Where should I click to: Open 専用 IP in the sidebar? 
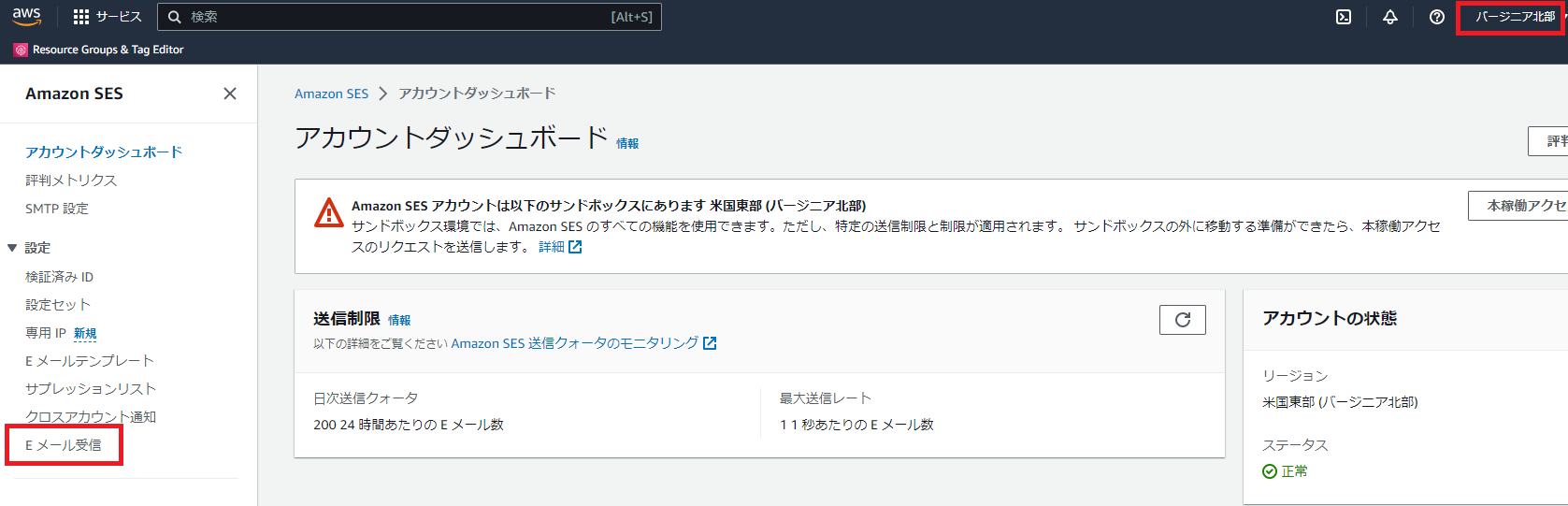[46, 333]
